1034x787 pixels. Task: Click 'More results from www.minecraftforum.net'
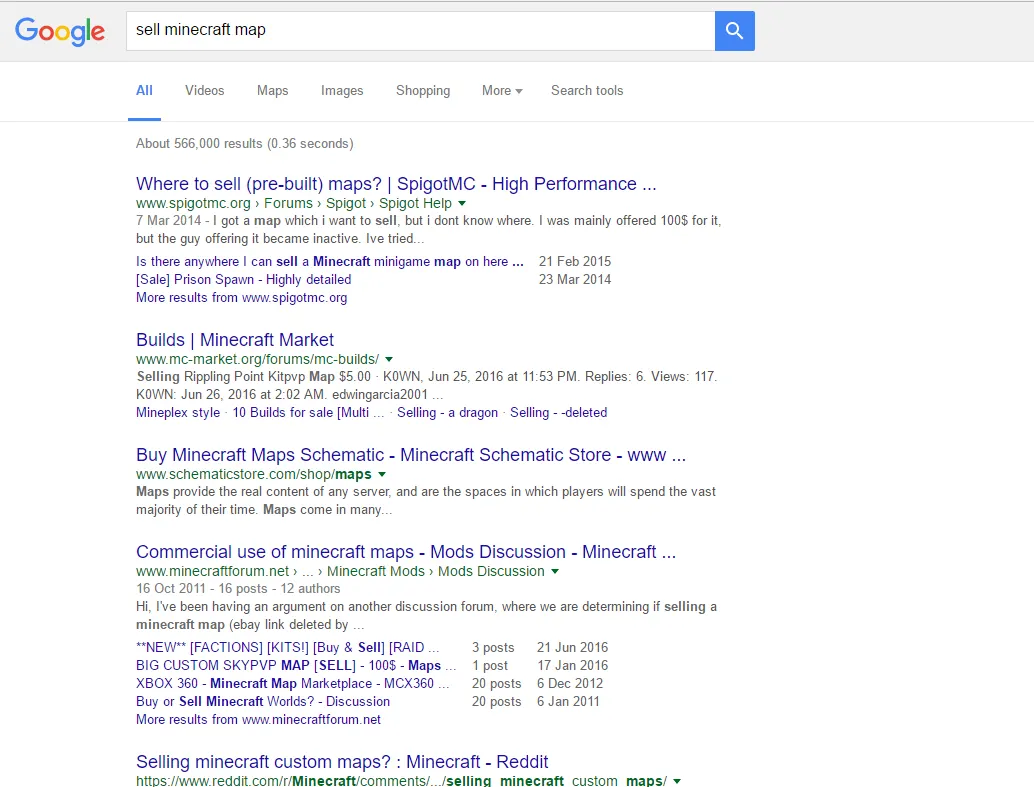258,720
